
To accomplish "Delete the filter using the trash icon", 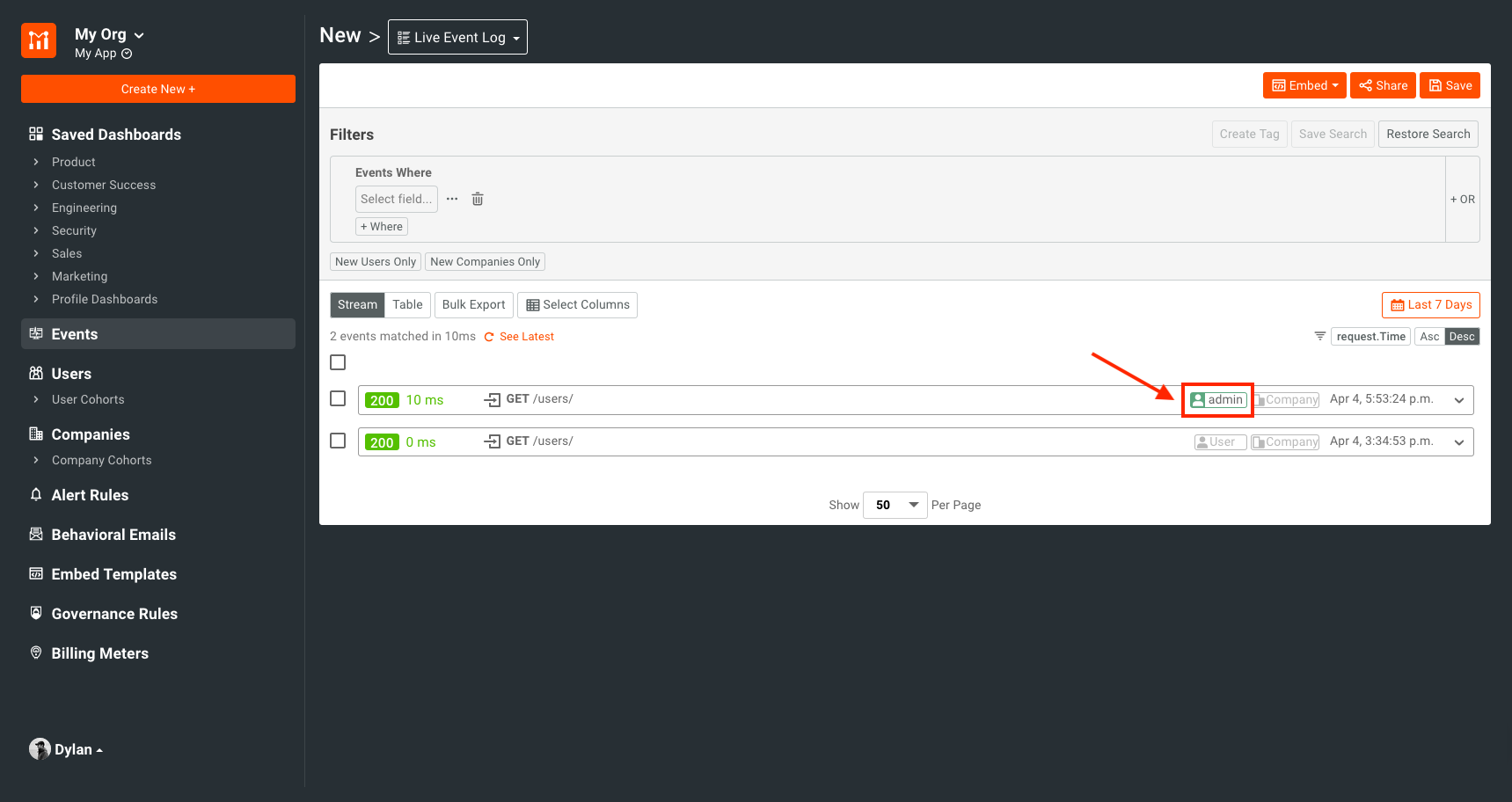I will 477,199.
